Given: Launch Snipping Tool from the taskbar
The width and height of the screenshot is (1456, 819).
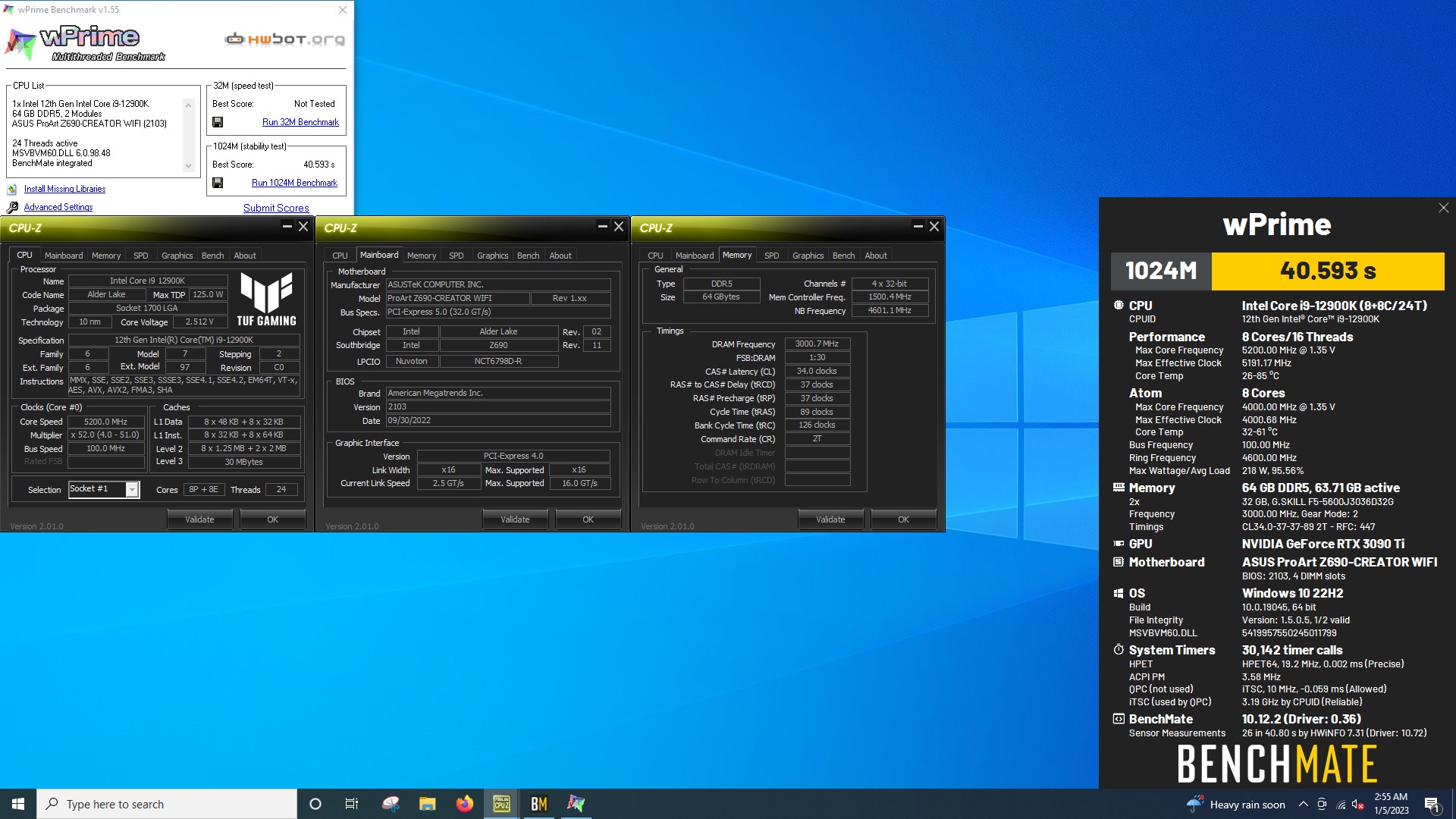Looking at the screenshot, I should 391,804.
